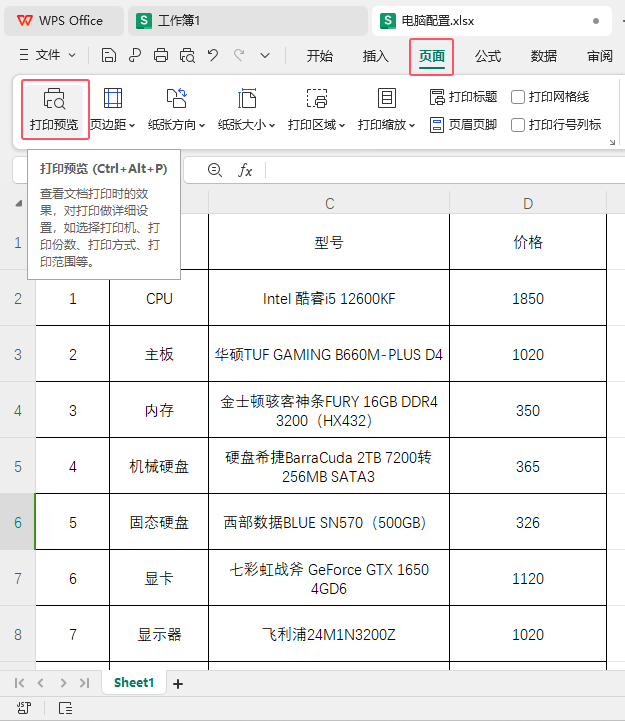Open Print Preview tool
Image resolution: width=625 pixels, height=721 pixels.
55,109
